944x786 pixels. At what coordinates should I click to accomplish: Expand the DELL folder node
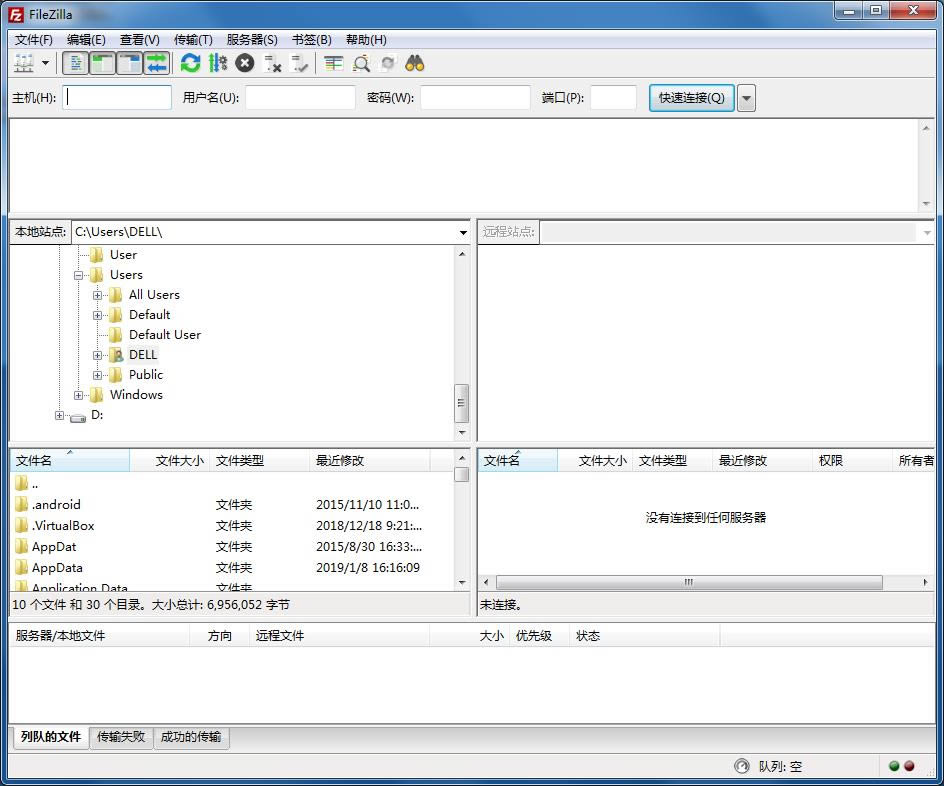tap(98, 355)
